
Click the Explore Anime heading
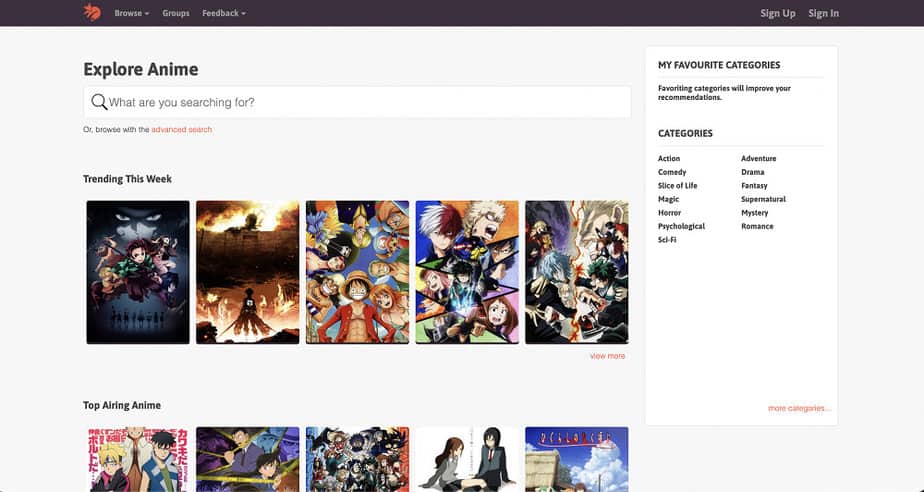[x=141, y=70]
